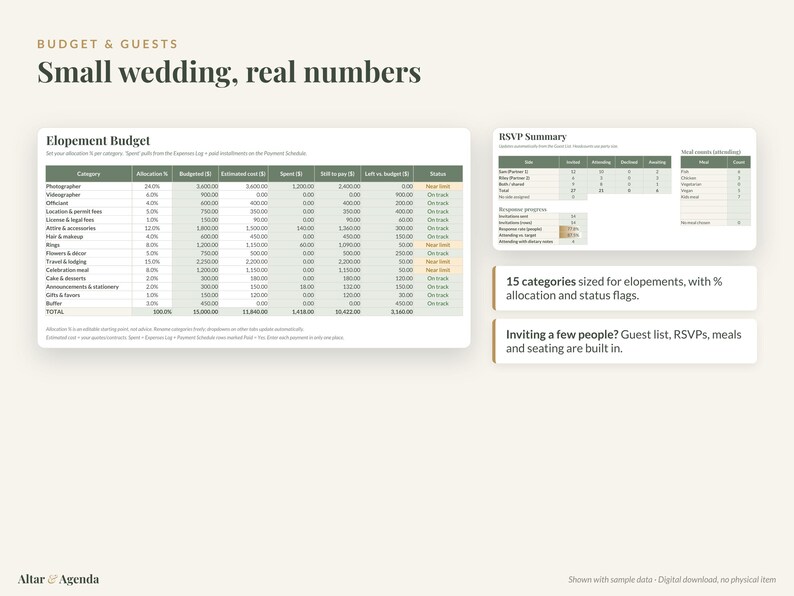794x596 pixels.
Task: Select the RSVP 'Invited' column header
Action: point(573,162)
